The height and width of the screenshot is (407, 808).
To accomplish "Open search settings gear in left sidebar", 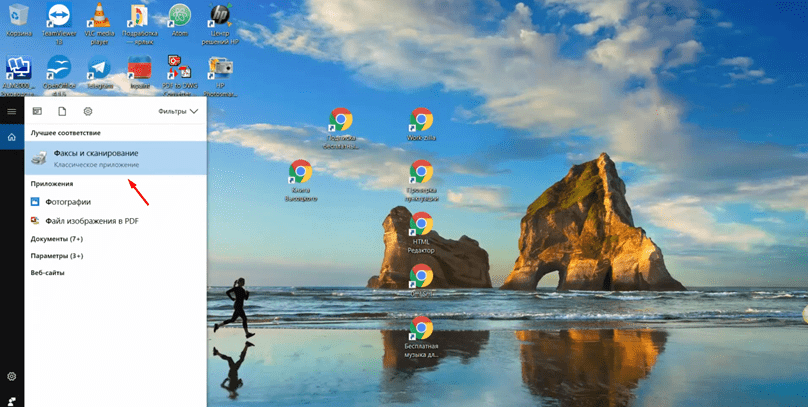I will click(x=11, y=376).
